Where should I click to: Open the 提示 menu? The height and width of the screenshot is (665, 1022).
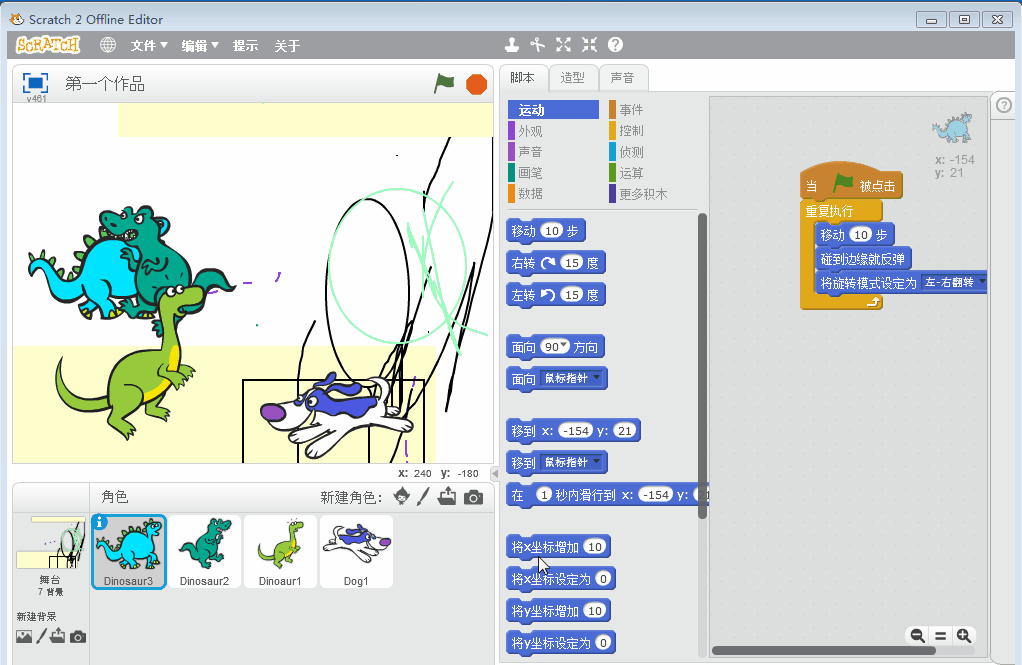(x=245, y=46)
